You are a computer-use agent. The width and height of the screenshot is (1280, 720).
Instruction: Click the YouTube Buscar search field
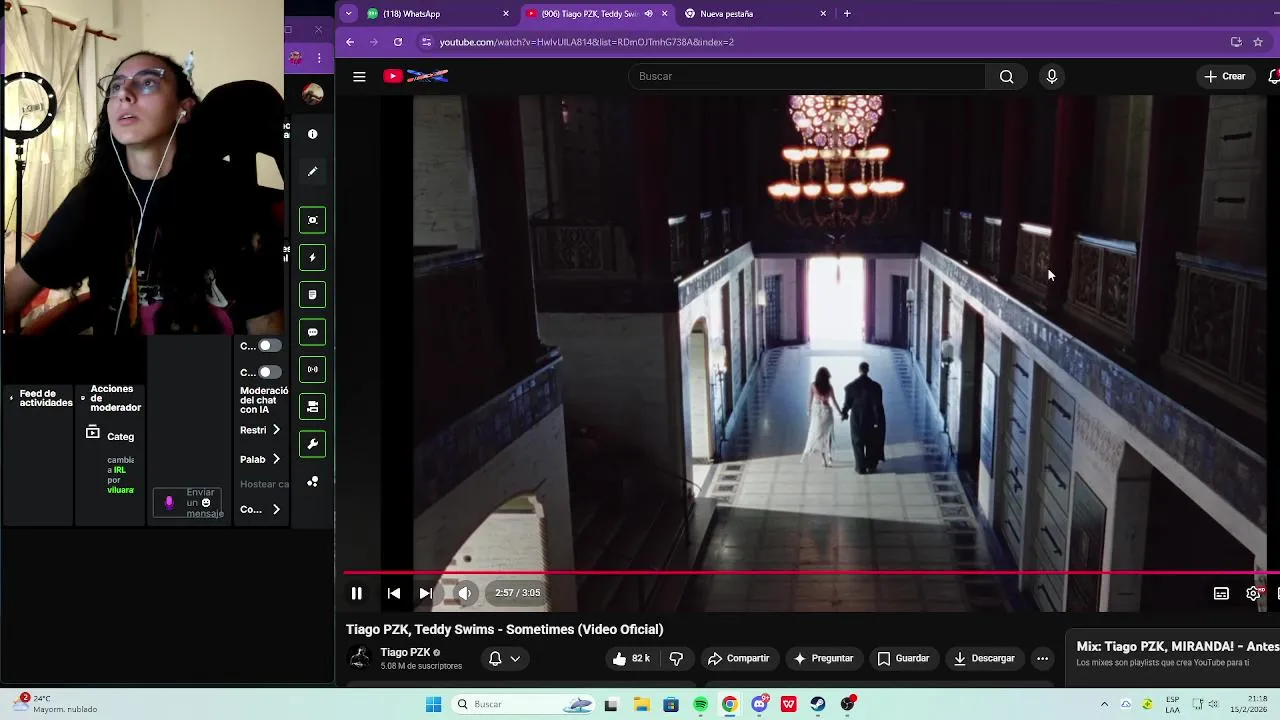(808, 76)
